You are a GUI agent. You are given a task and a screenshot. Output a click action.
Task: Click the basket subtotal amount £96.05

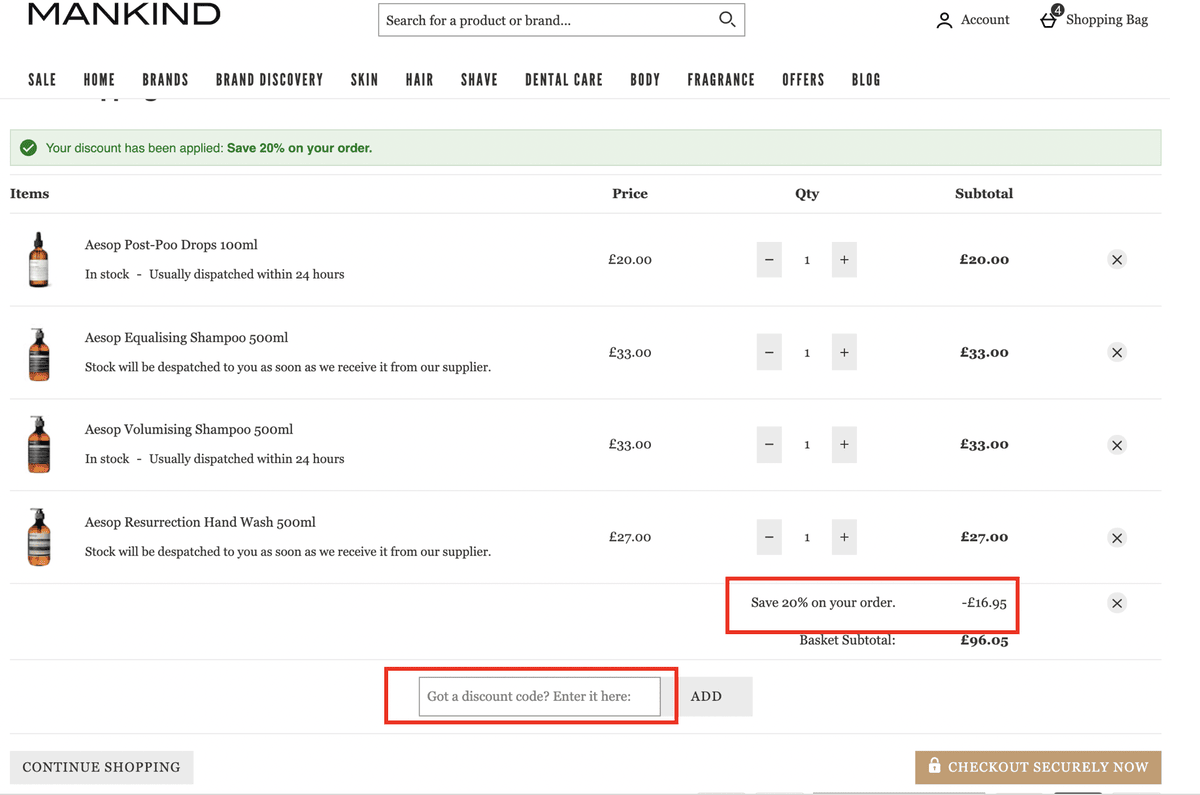click(x=984, y=640)
